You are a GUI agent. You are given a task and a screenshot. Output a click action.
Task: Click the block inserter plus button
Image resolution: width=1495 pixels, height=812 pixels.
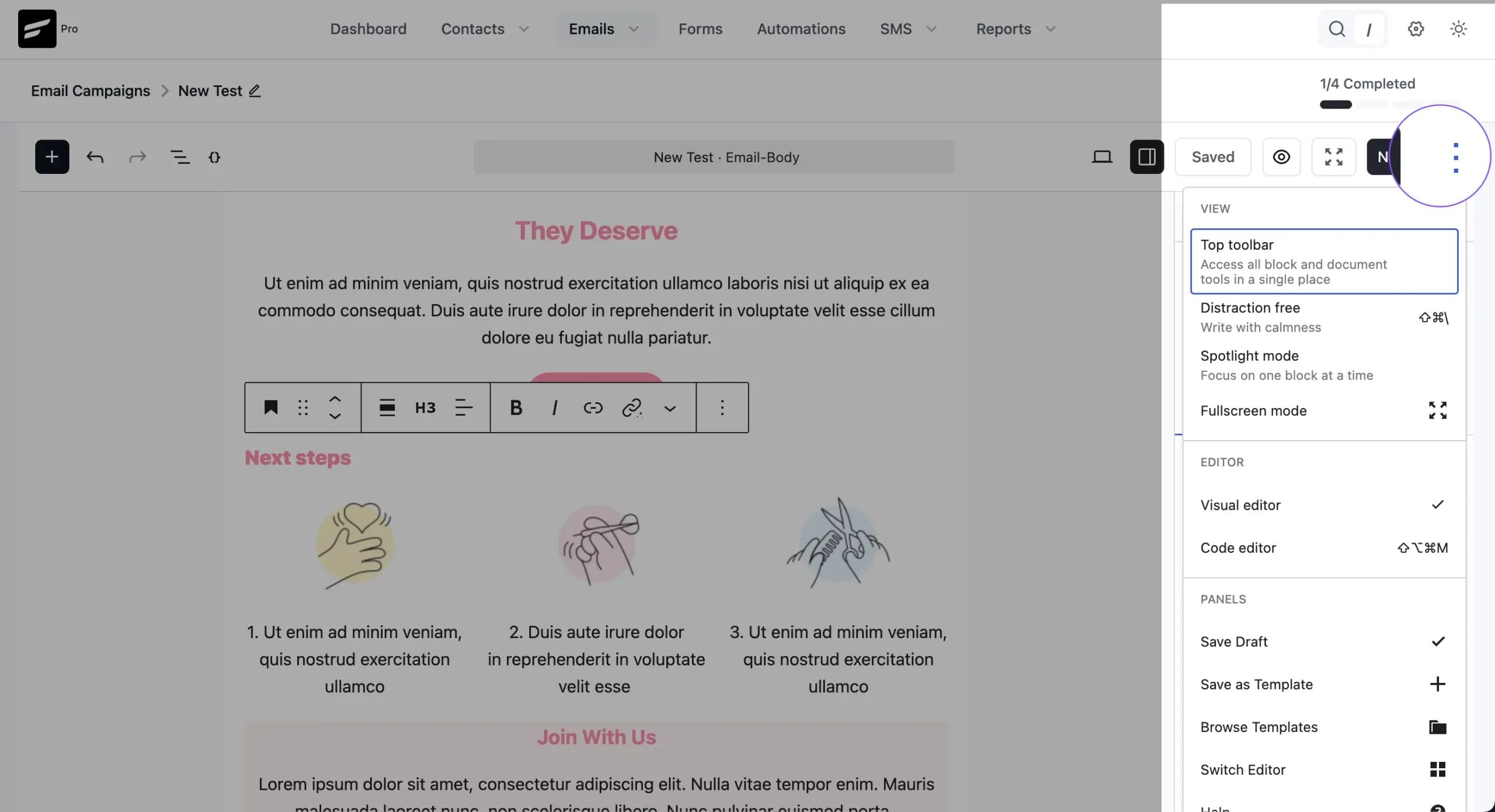point(52,156)
